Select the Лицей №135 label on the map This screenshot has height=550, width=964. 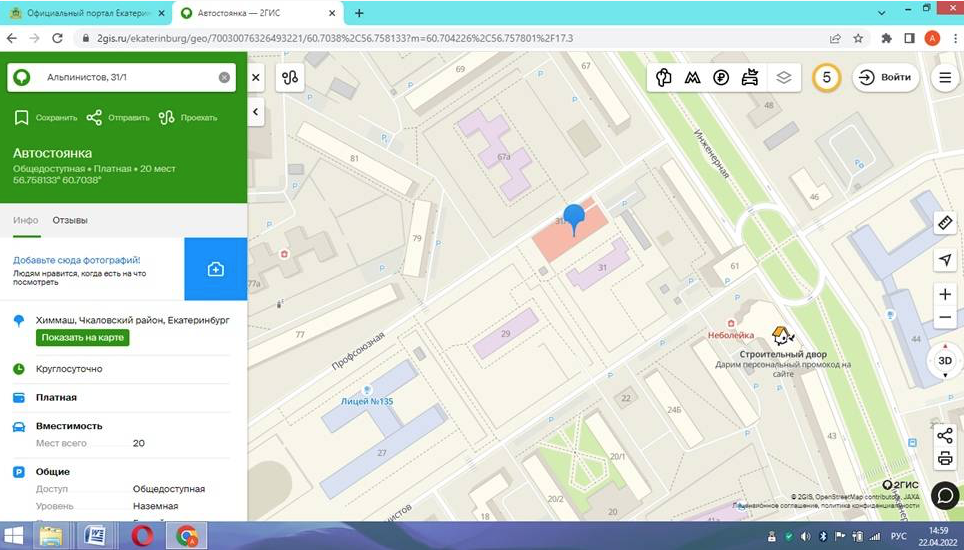pyautogui.click(x=367, y=401)
